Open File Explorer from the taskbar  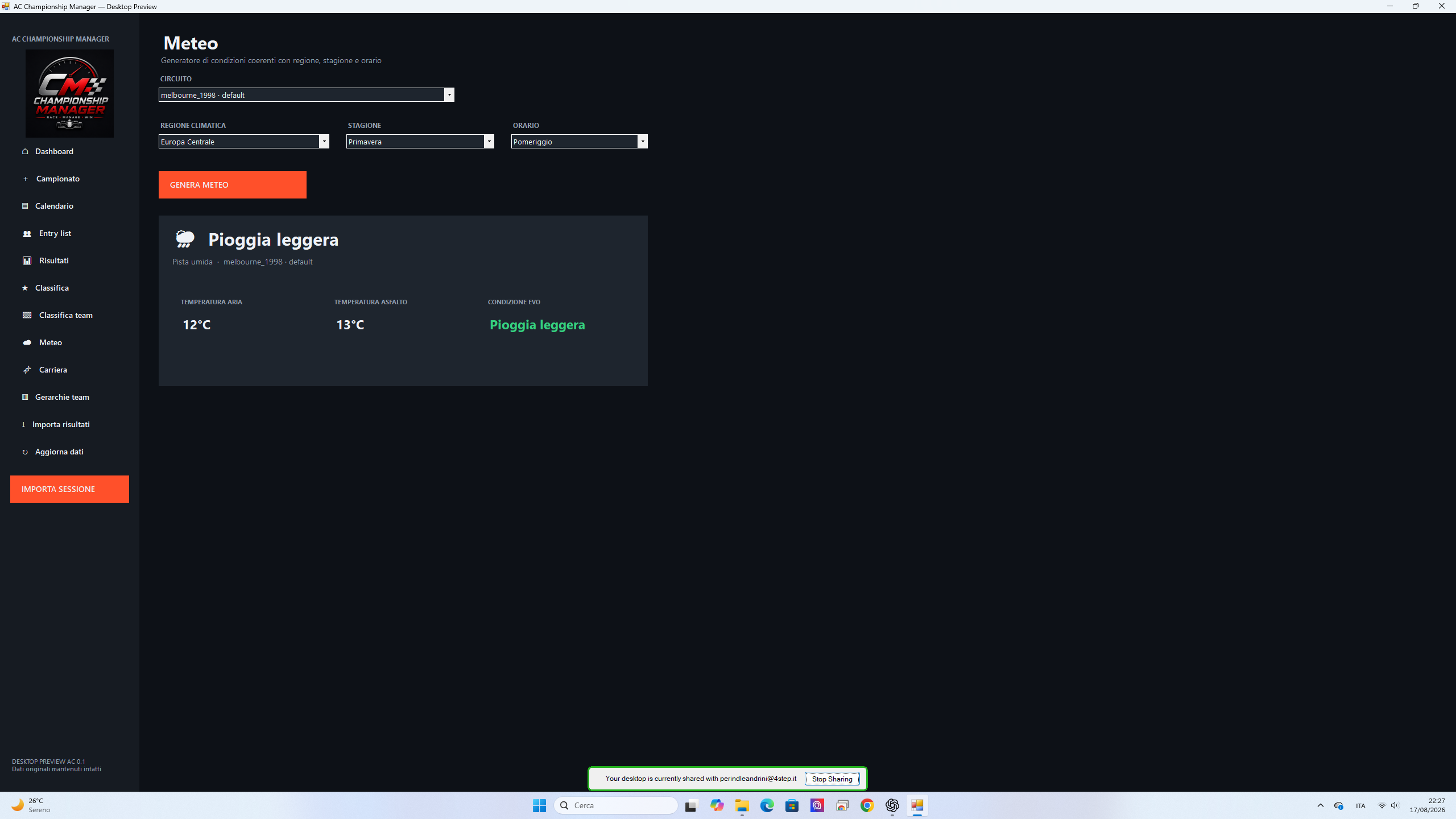[742, 805]
